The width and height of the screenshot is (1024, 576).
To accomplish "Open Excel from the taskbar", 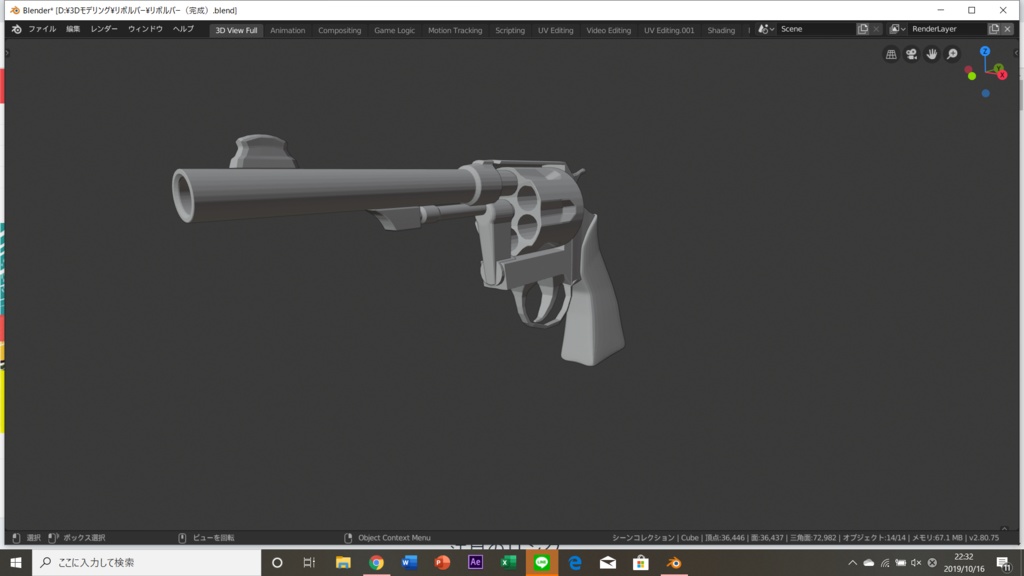I will (x=508, y=562).
